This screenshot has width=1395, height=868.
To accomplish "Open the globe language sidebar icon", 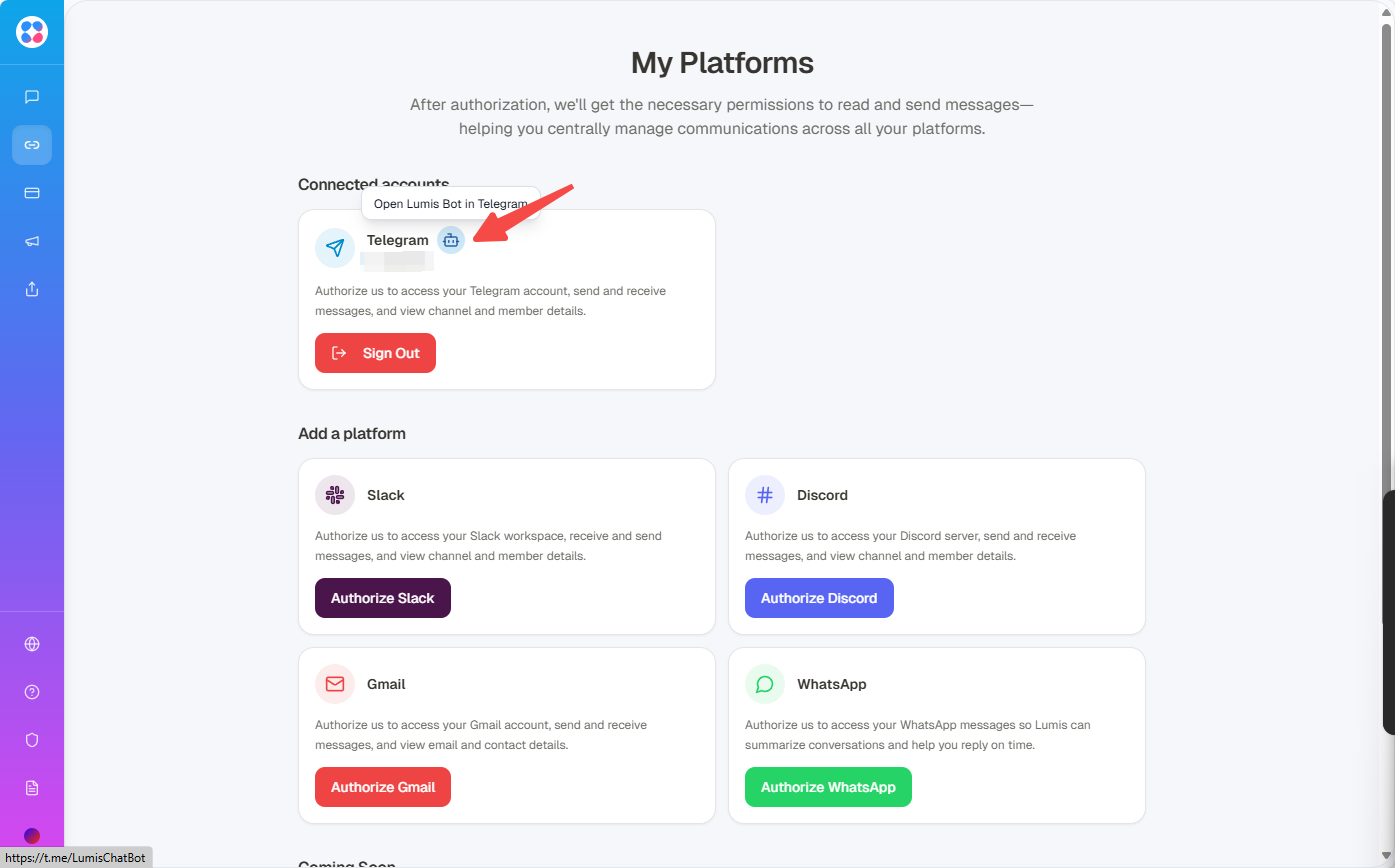I will 32,644.
